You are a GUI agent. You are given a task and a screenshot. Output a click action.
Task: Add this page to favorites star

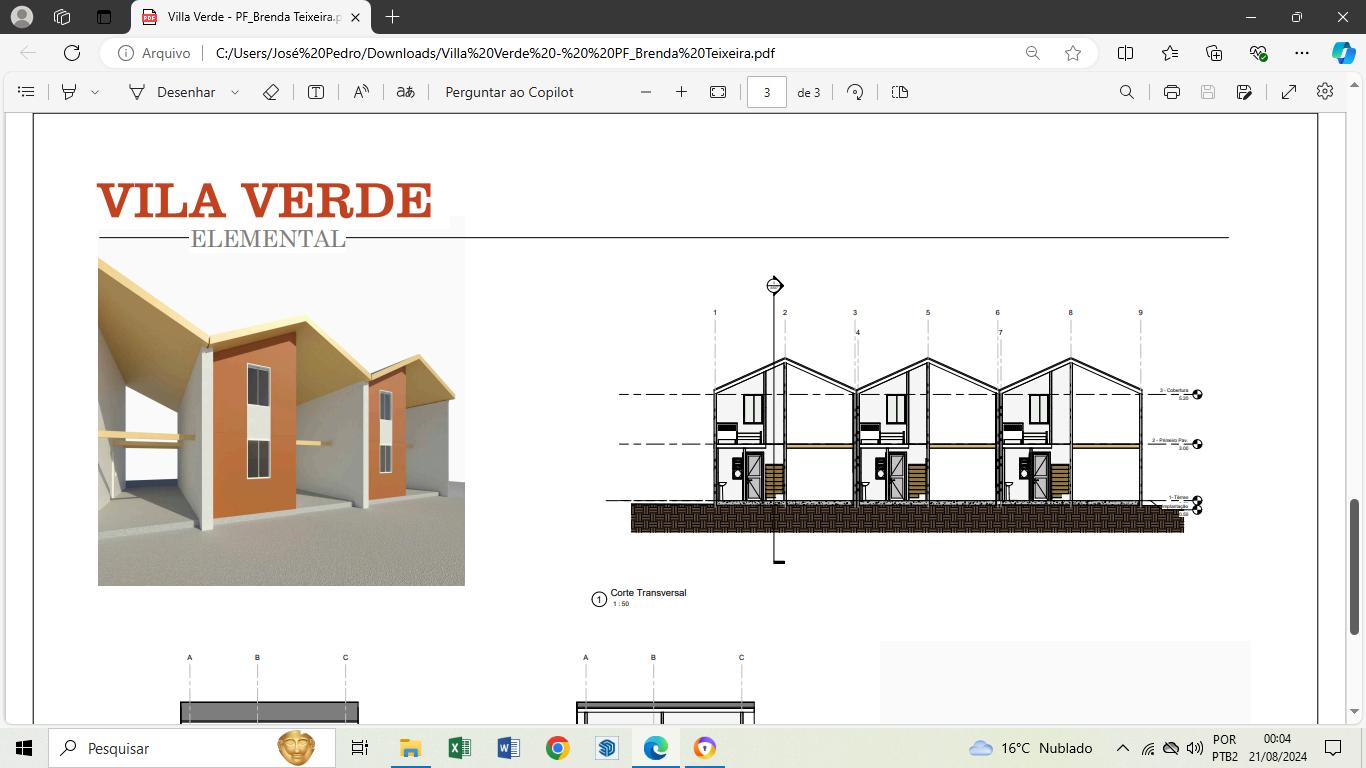1073,53
